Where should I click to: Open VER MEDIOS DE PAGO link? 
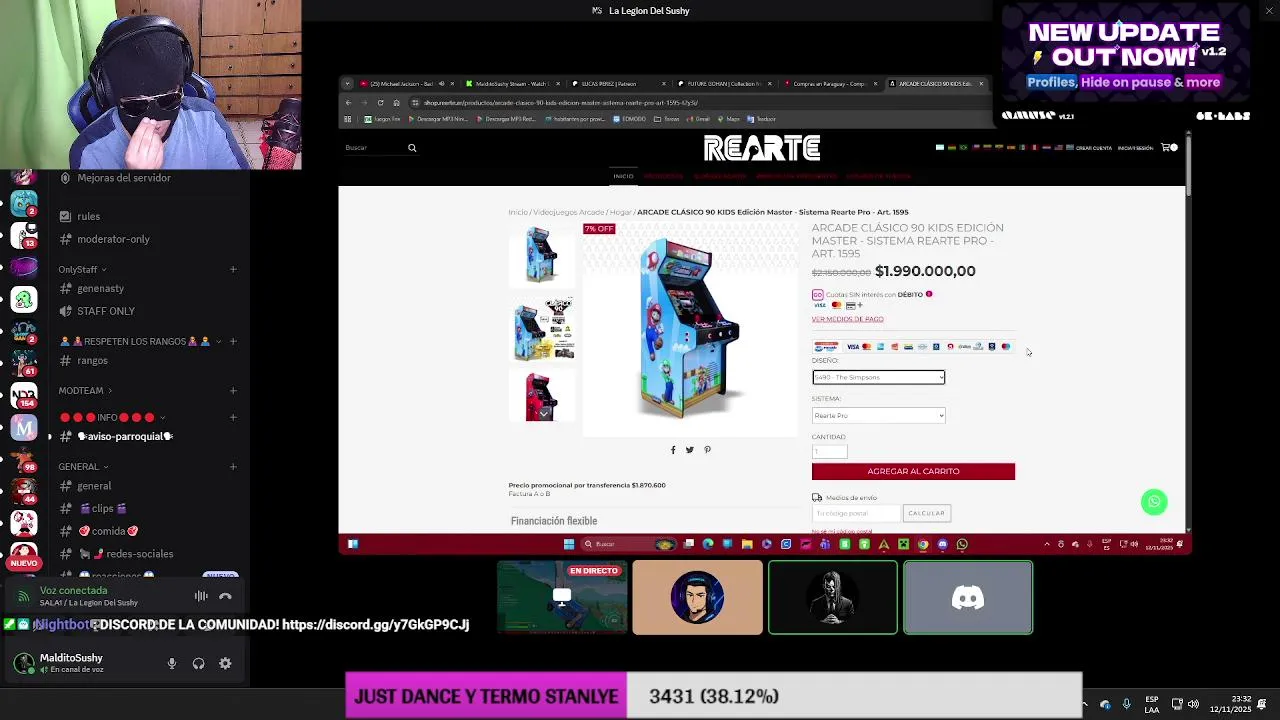pos(847,319)
